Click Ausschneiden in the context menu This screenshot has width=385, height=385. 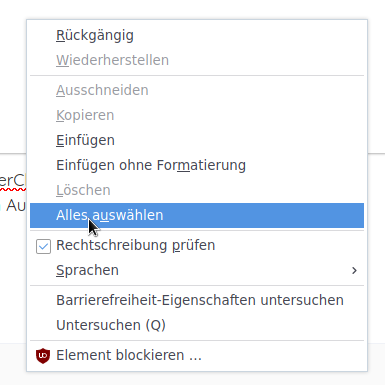point(197,90)
